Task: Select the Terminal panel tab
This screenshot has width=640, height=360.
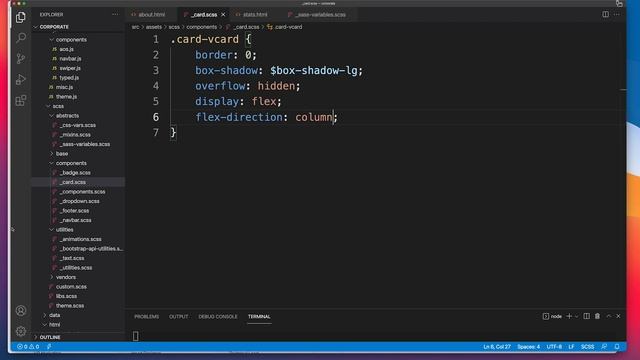Action: click(259, 317)
